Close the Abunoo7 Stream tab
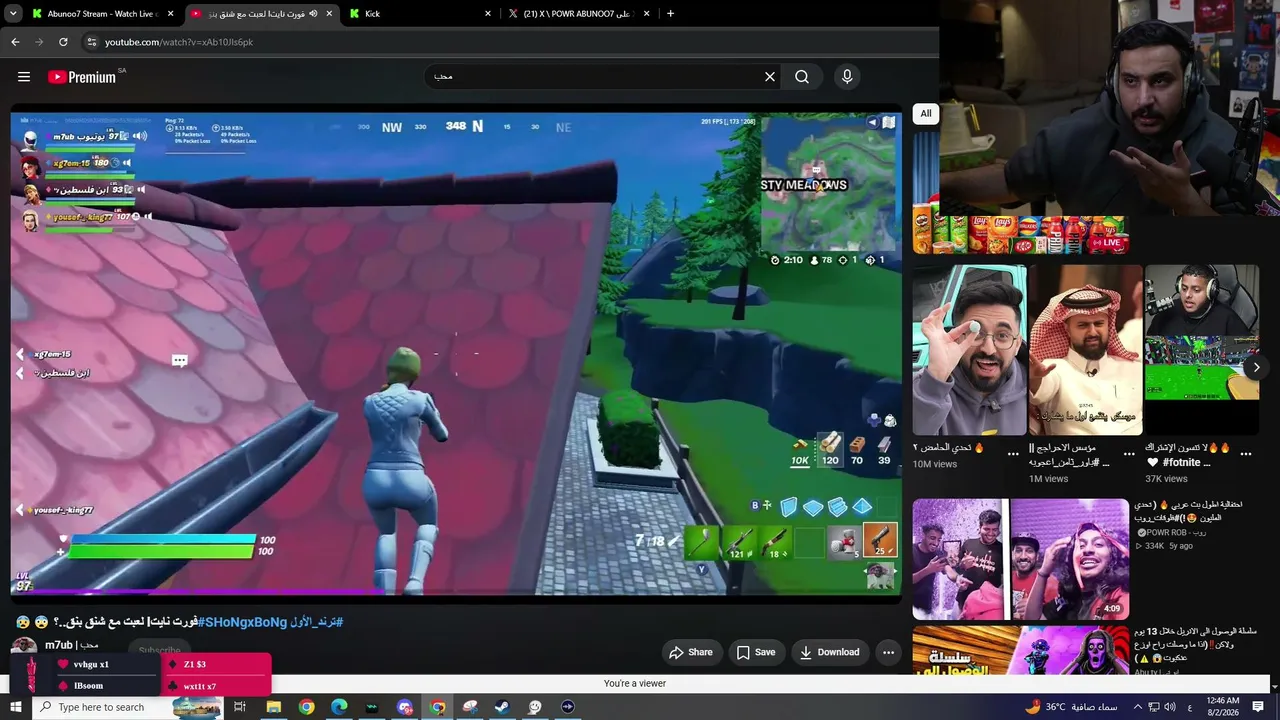This screenshot has width=1280, height=720. click(171, 14)
